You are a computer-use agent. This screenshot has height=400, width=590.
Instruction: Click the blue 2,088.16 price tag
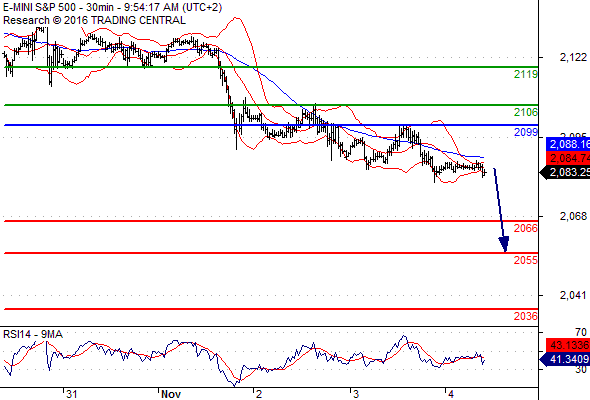tap(568, 144)
